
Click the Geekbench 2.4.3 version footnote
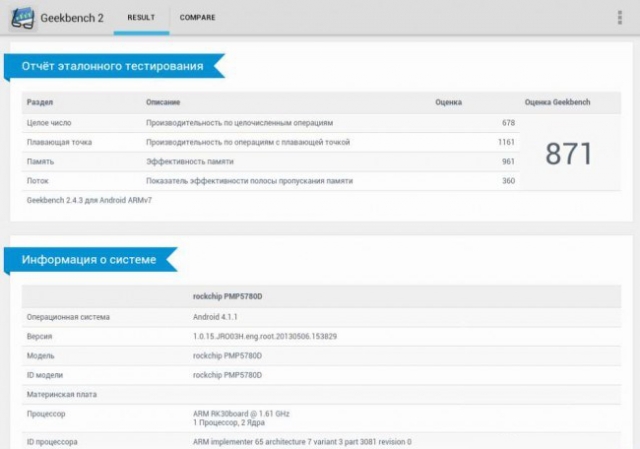(x=89, y=199)
